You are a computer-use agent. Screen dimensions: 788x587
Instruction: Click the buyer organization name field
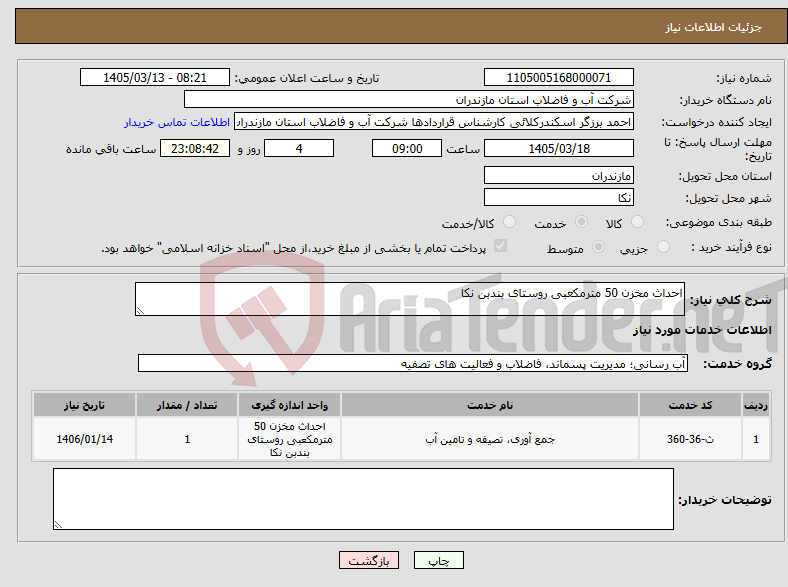409,100
